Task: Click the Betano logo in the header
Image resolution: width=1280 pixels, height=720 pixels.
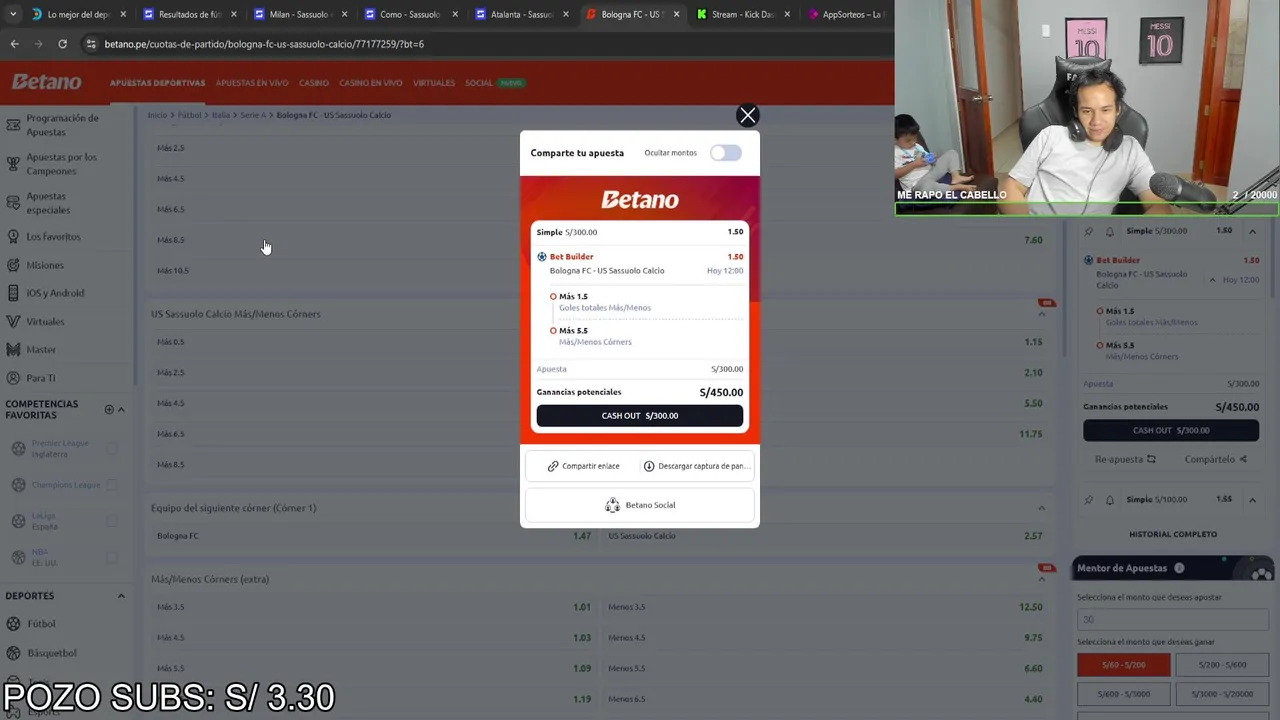Action: 46,82
